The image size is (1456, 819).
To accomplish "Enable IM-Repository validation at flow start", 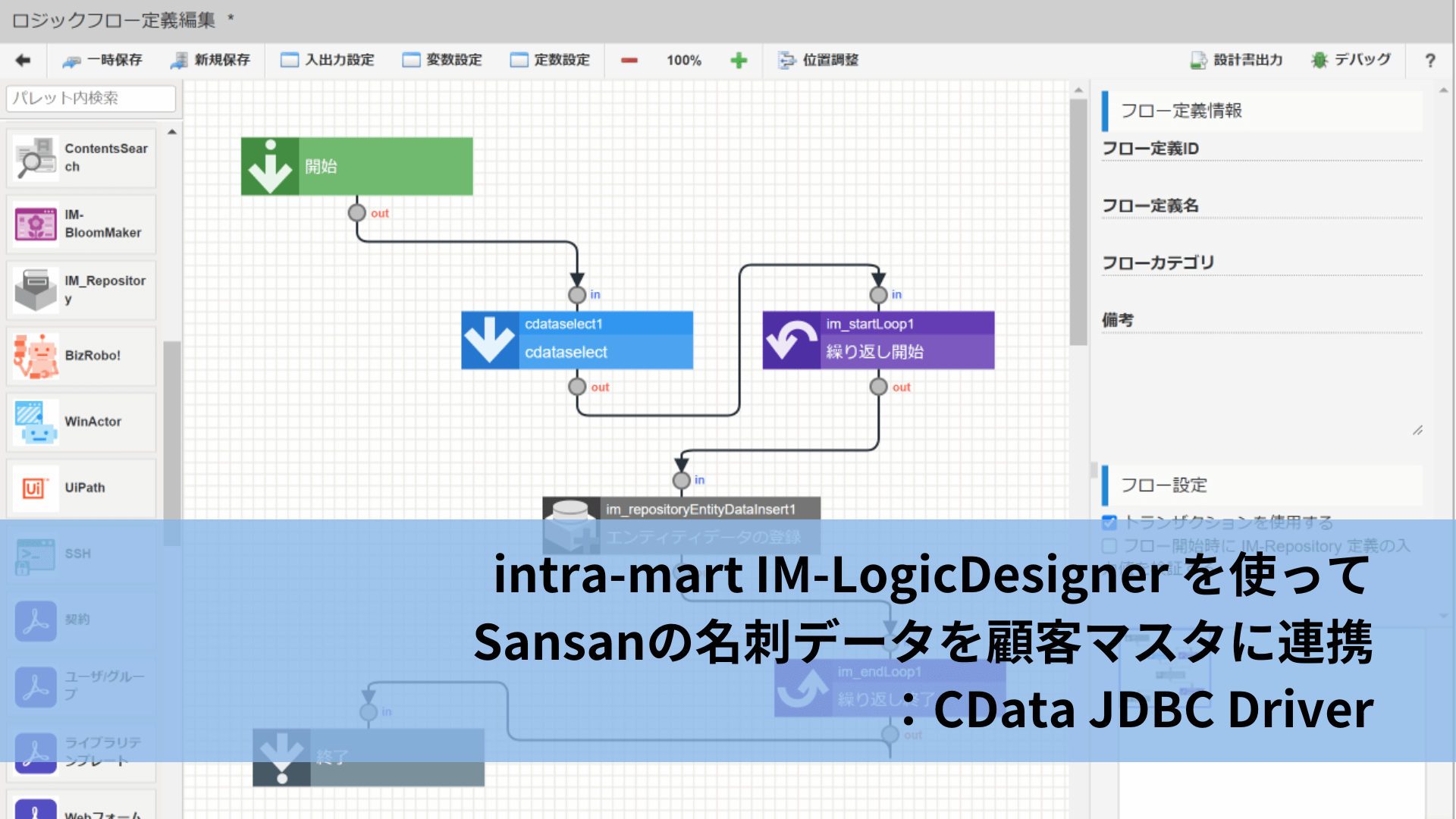I will [1109, 546].
